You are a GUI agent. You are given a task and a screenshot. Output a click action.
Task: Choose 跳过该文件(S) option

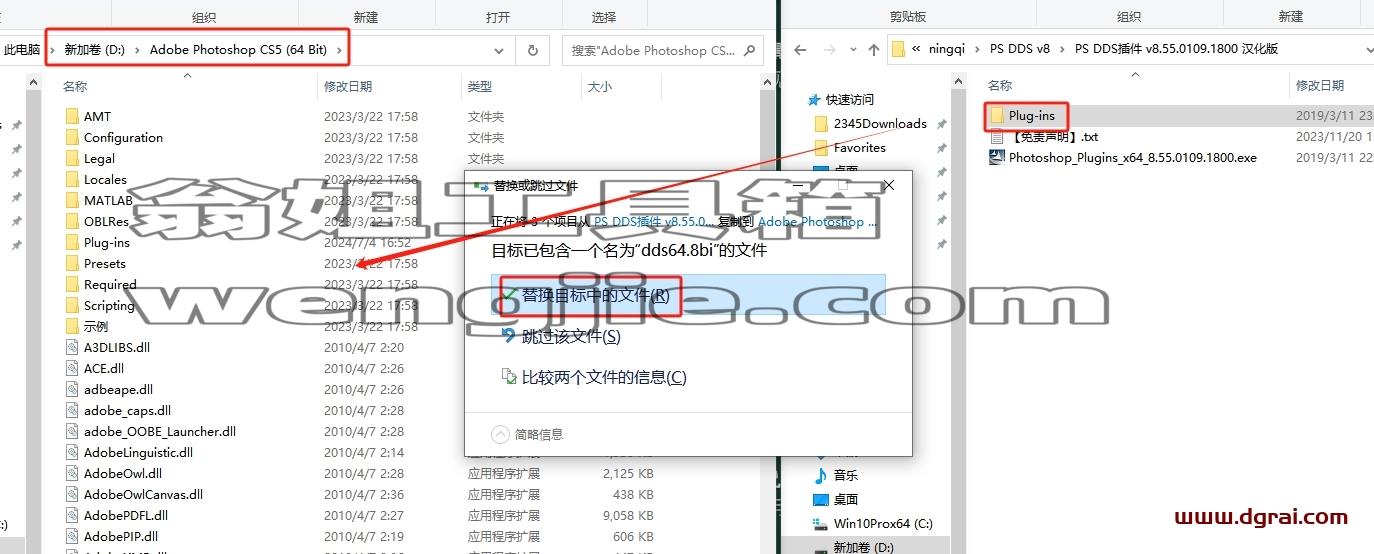[x=688, y=336]
